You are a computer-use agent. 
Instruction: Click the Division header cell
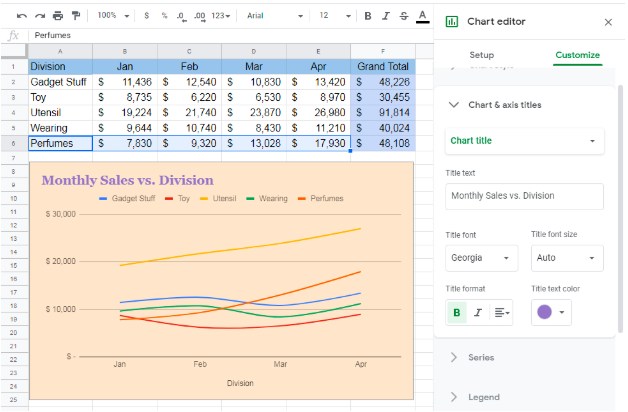tap(60, 66)
